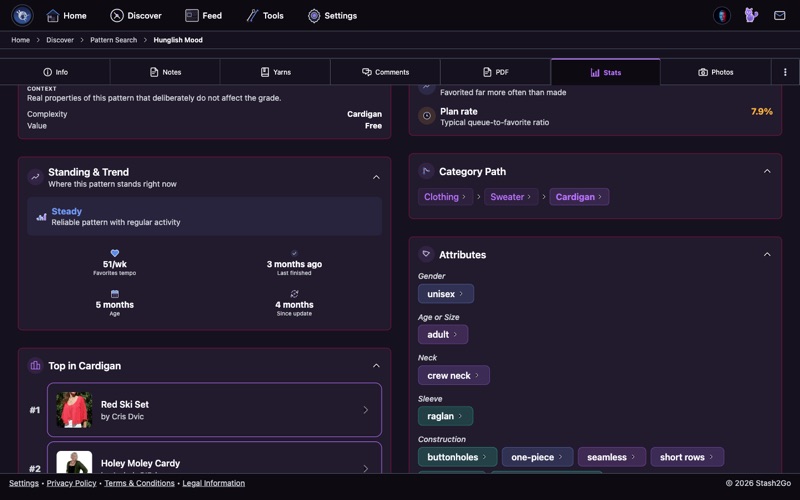Switch to the Photos tab
This screenshot has width=800, height=500.
click(x=715, y=72)
